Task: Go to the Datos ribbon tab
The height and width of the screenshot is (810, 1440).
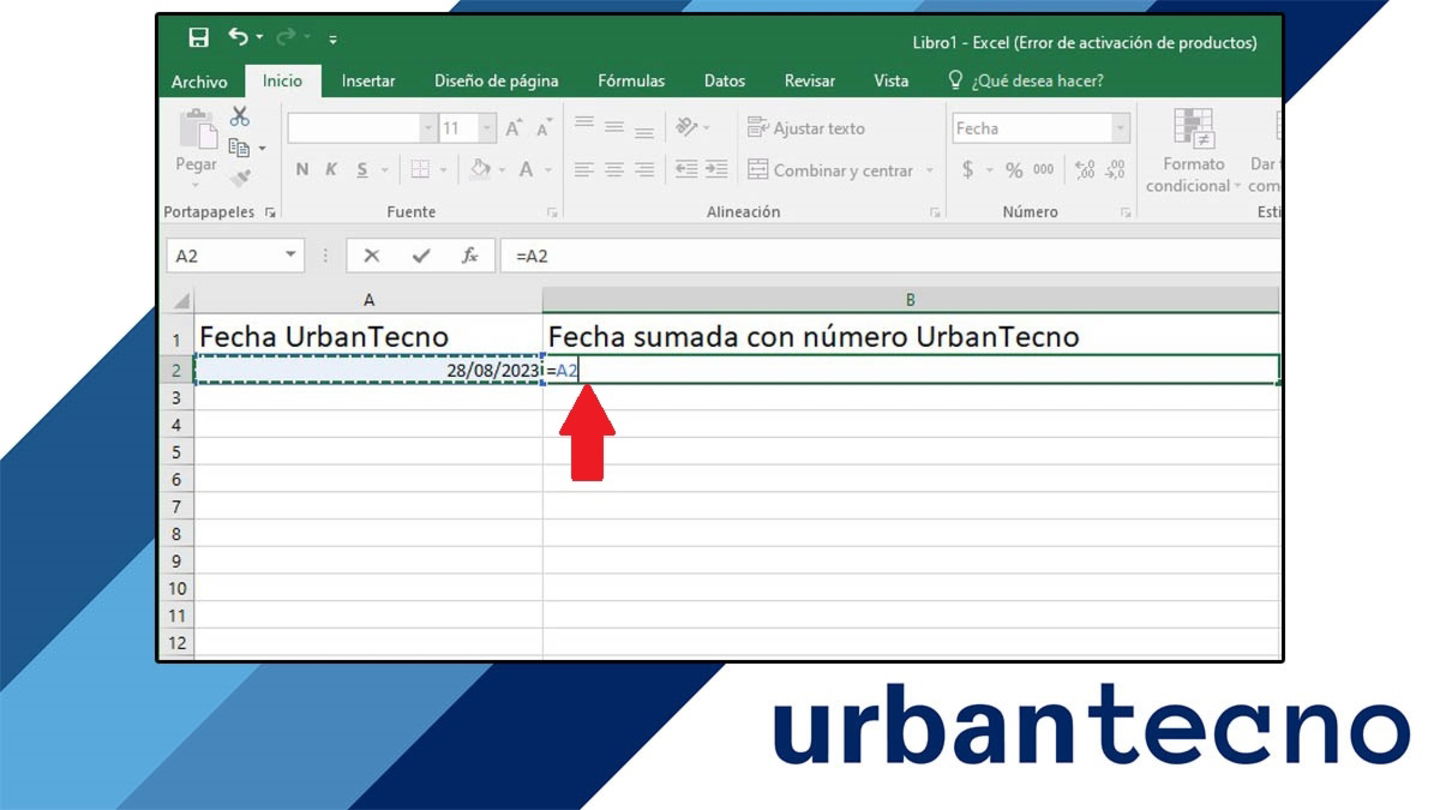Action: (x=724, y=81)
